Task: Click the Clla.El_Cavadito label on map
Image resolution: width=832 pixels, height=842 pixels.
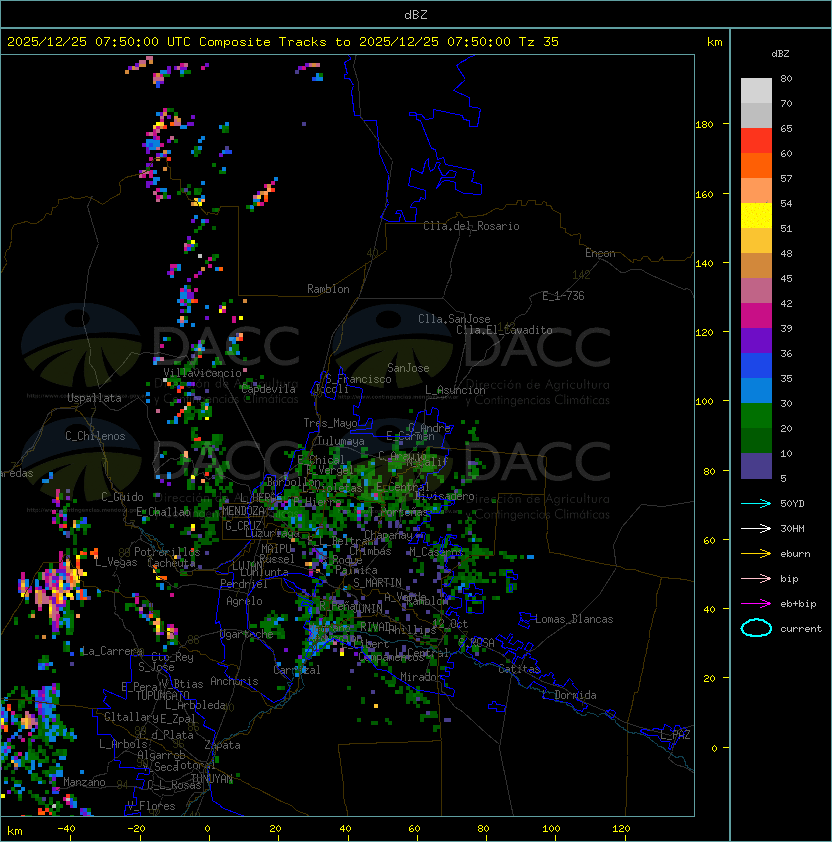Action: (x=504, y=330)
